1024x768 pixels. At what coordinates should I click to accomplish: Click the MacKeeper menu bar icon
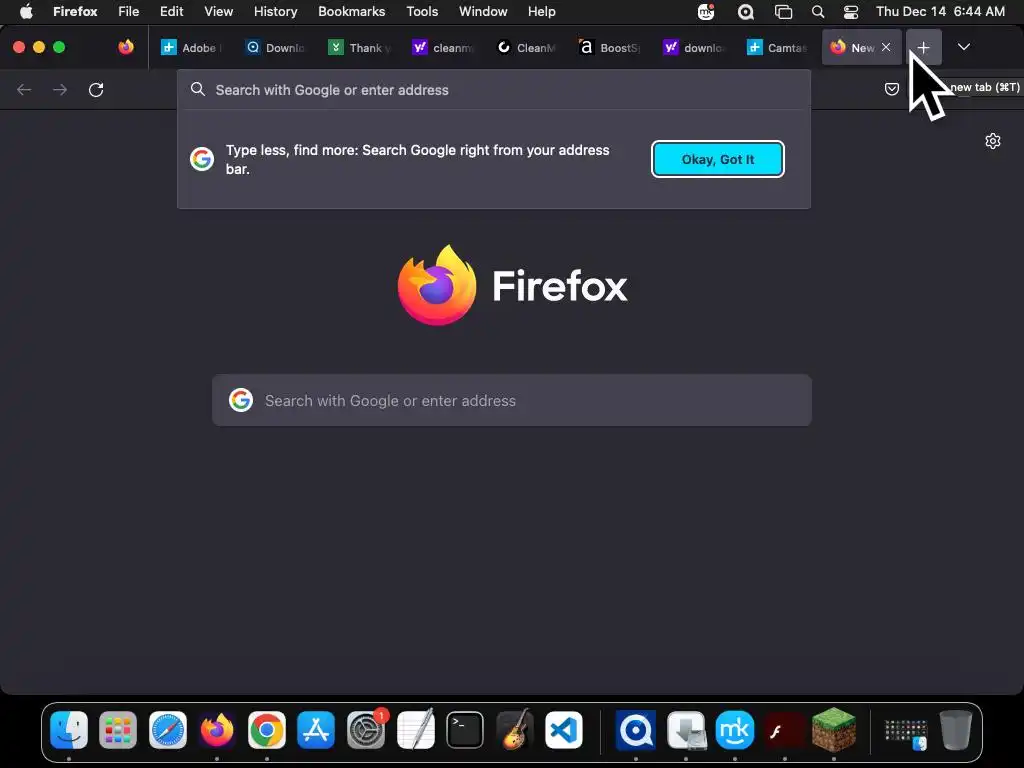click(x=706, y=11)
